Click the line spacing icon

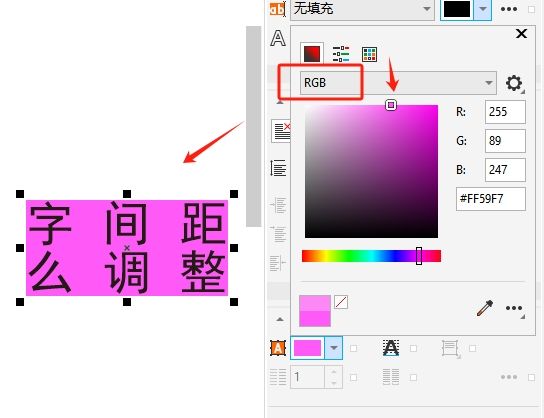coord(278,168)
